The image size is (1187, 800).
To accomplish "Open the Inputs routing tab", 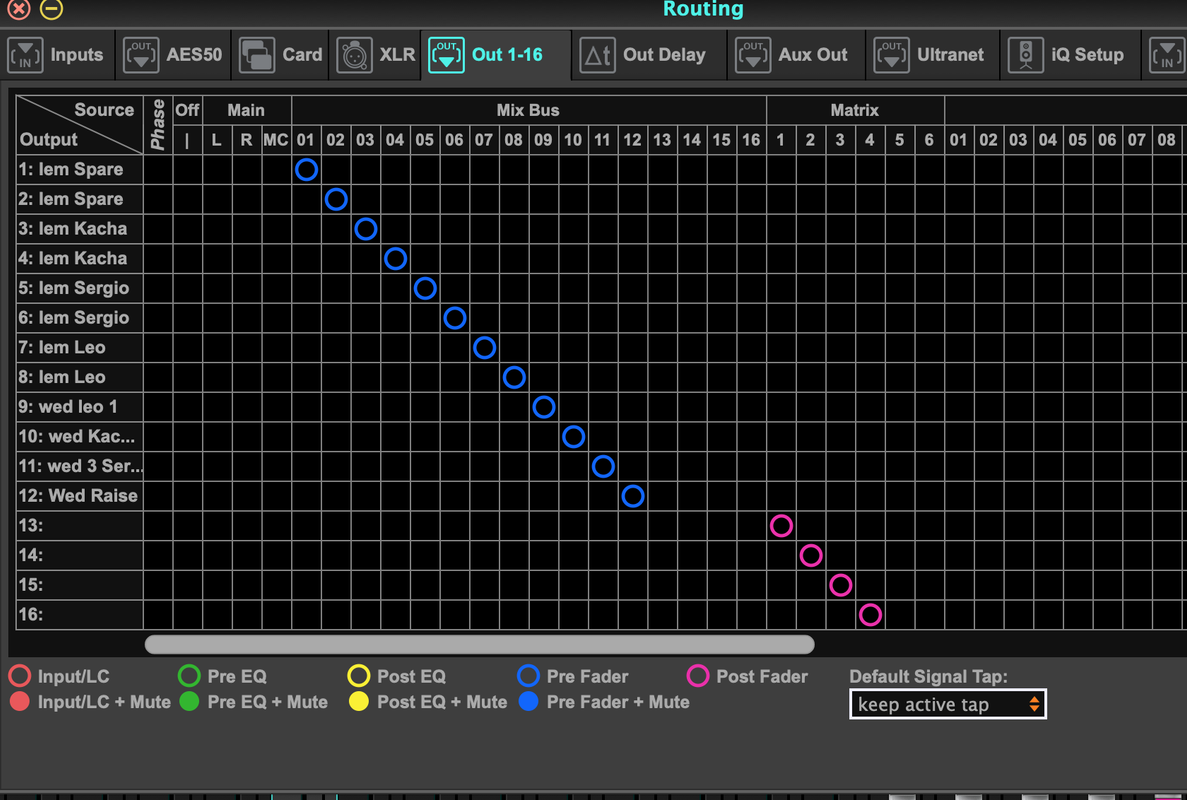I will click(58, 55).
